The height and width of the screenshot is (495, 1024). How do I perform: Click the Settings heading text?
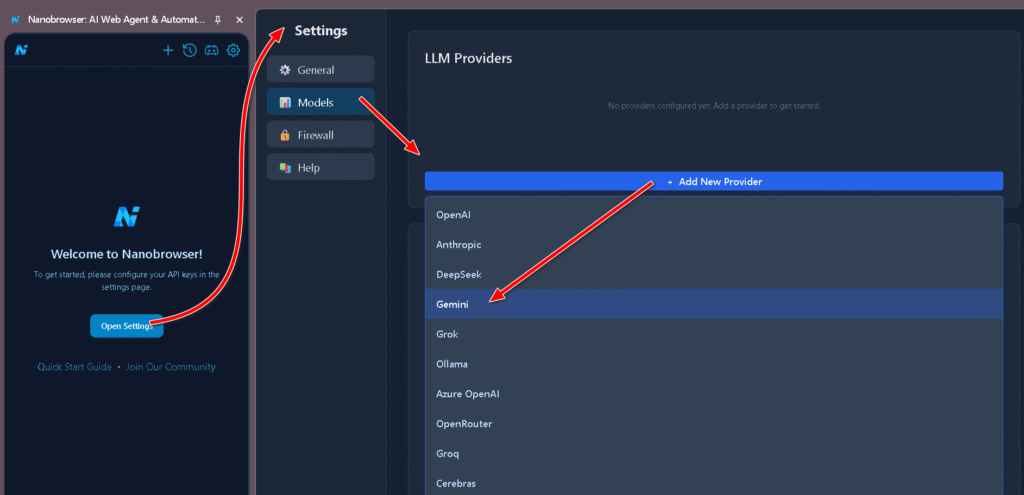321,31
